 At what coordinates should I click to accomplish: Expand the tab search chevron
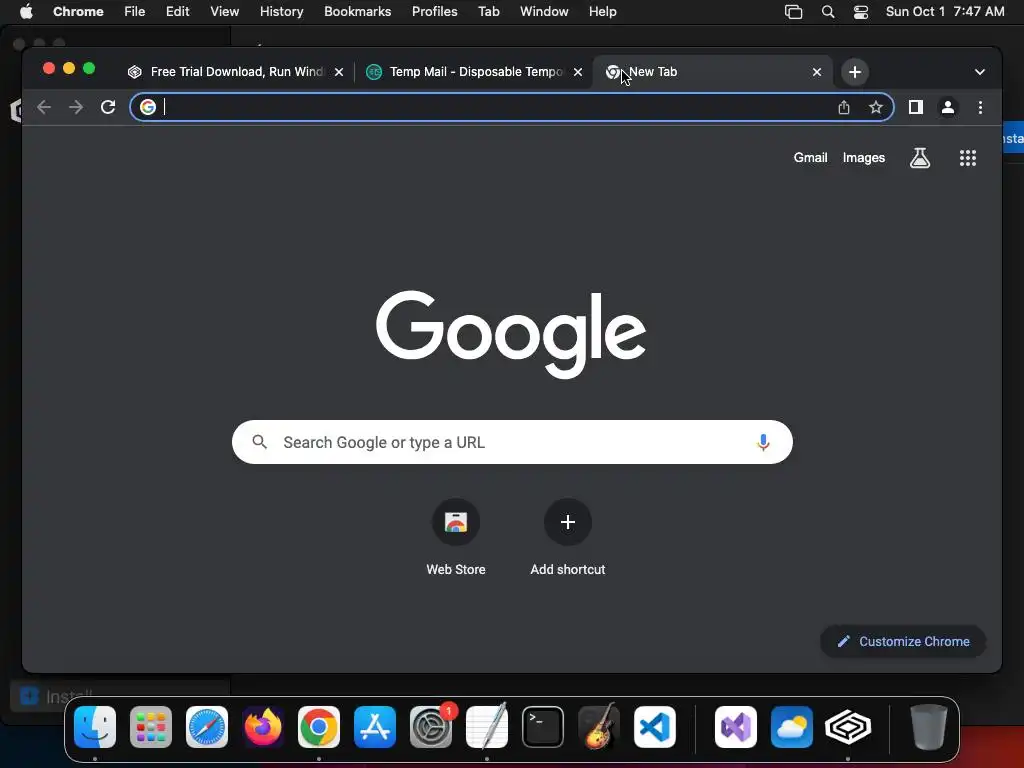(x=980, y=72)
